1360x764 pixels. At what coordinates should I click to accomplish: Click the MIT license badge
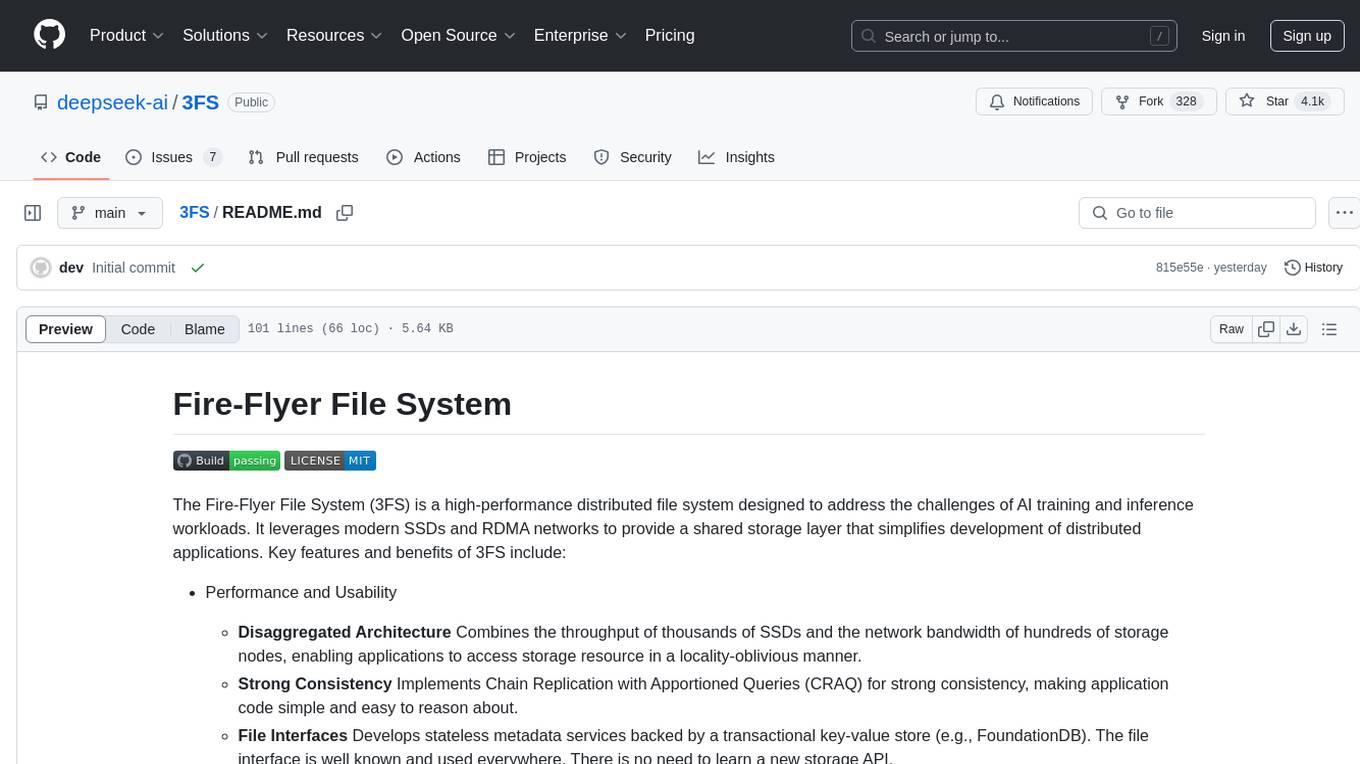coord(330,461)
